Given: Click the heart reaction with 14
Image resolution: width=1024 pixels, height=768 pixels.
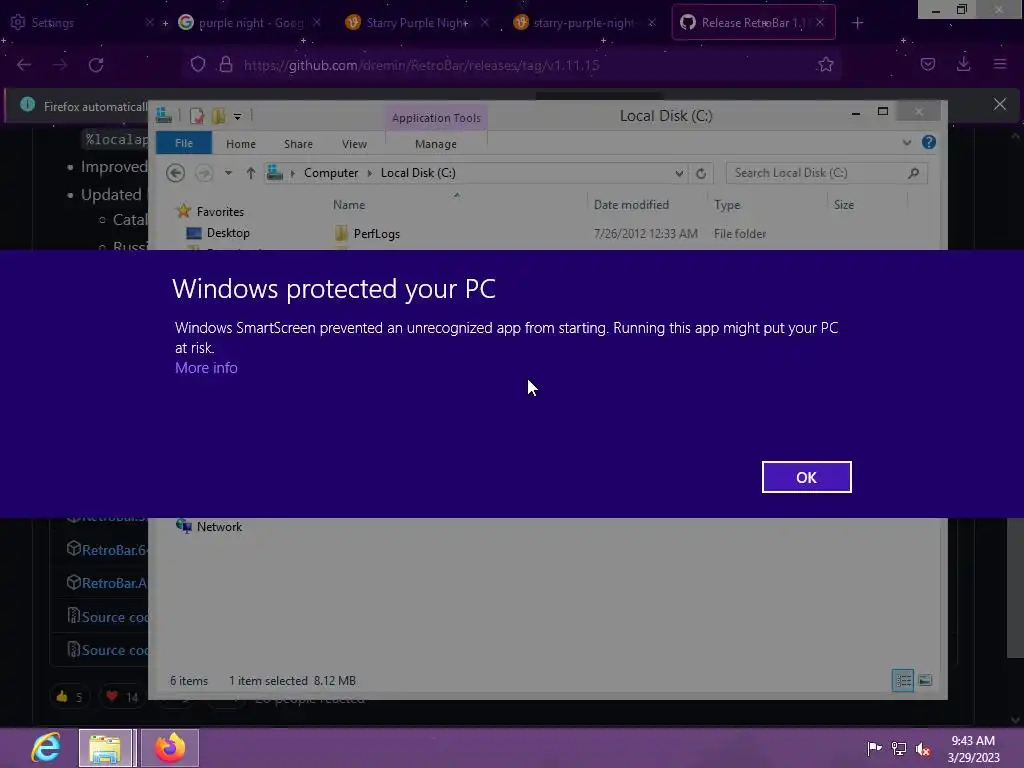Looking at the screenshot, I should pyautogui.click(x=122, y=697).
